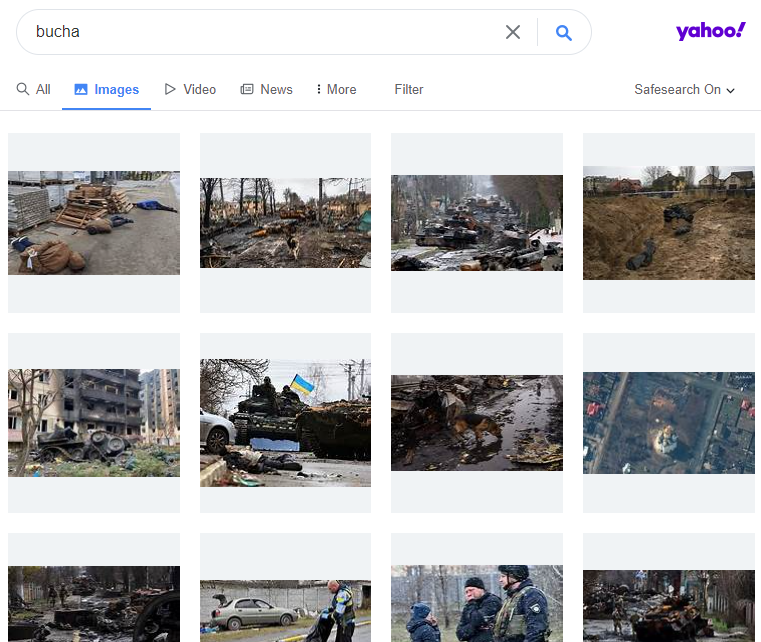The width and height of the screenshot is (761, 642).
Task: Click the play icon beside Video
Action: pos(170,89)
